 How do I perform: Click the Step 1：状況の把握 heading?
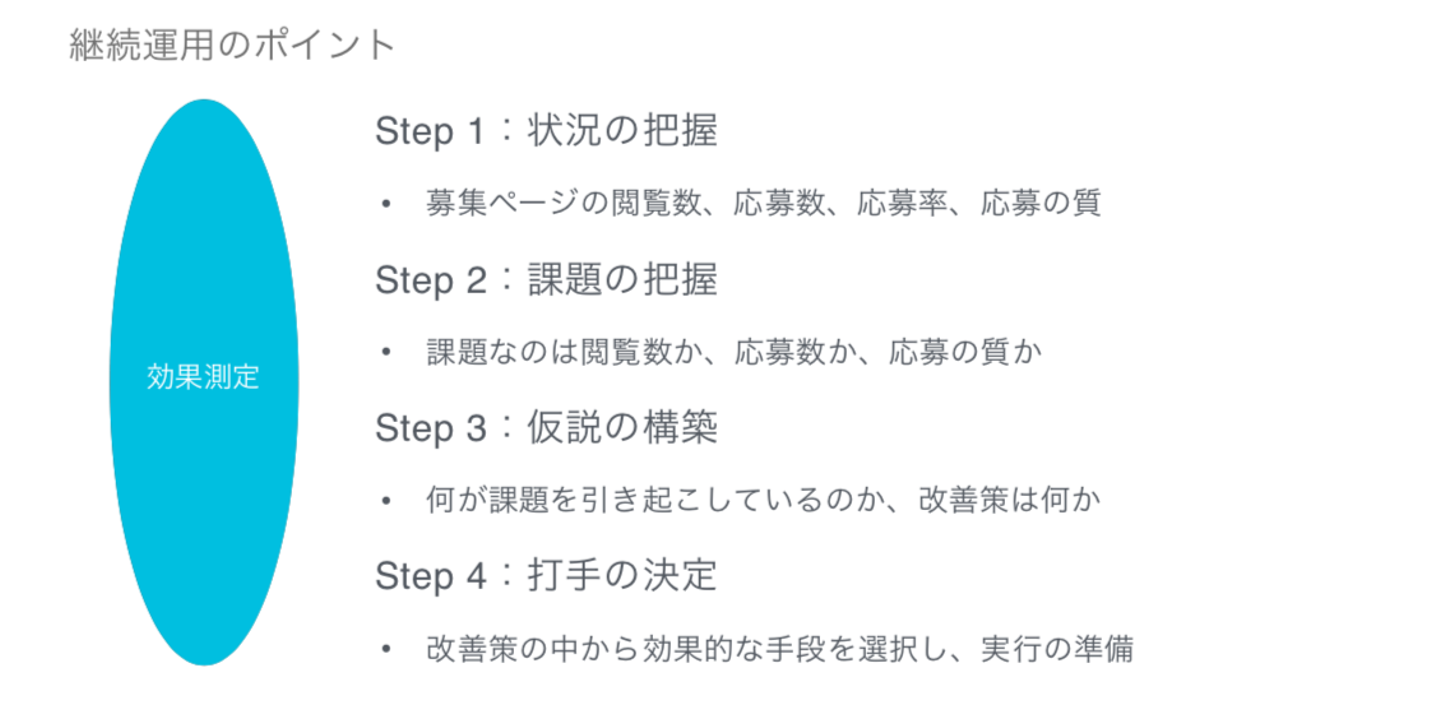click(546, 132)
